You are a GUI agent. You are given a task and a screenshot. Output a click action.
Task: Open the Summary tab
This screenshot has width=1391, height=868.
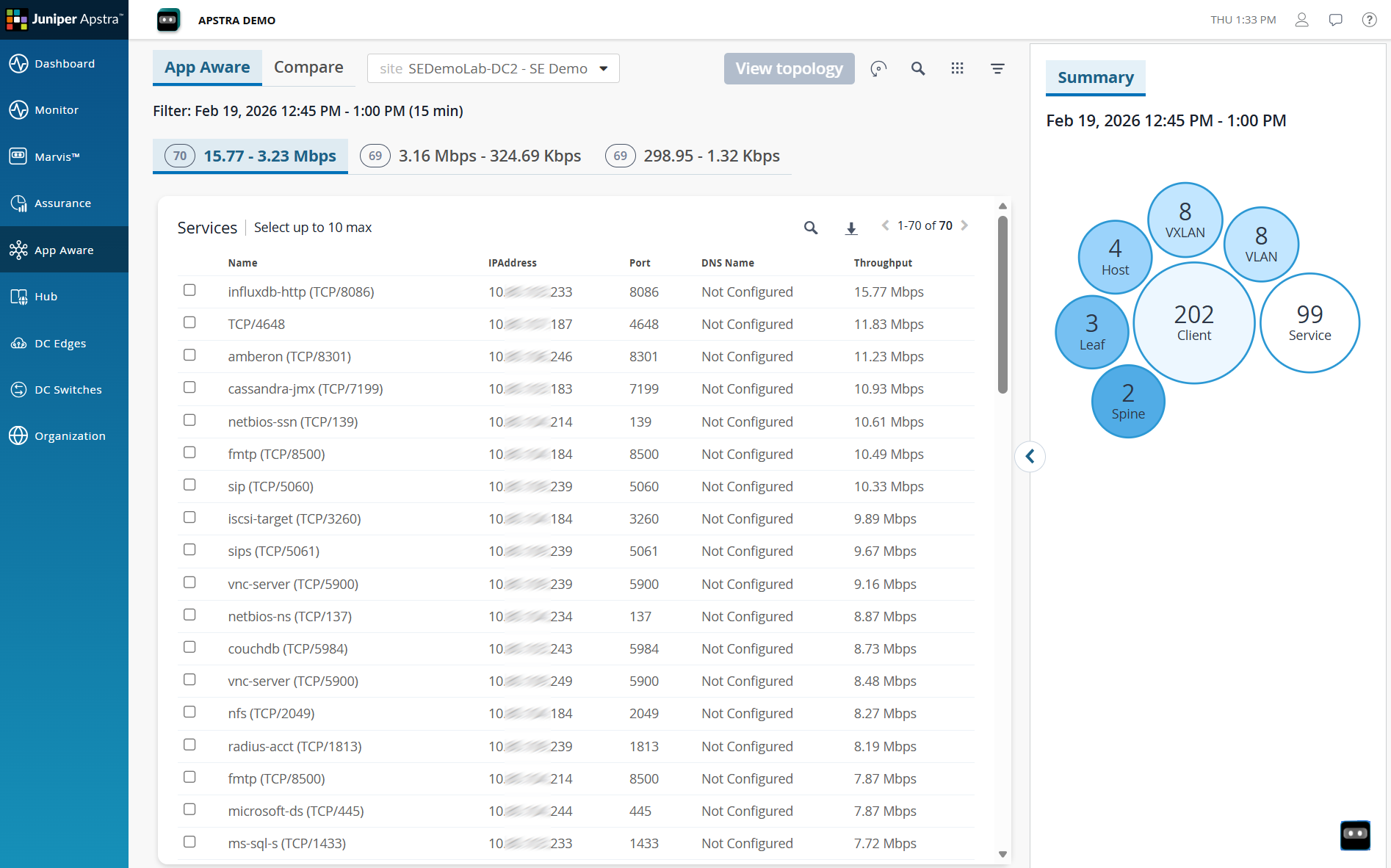(1096, 78)
